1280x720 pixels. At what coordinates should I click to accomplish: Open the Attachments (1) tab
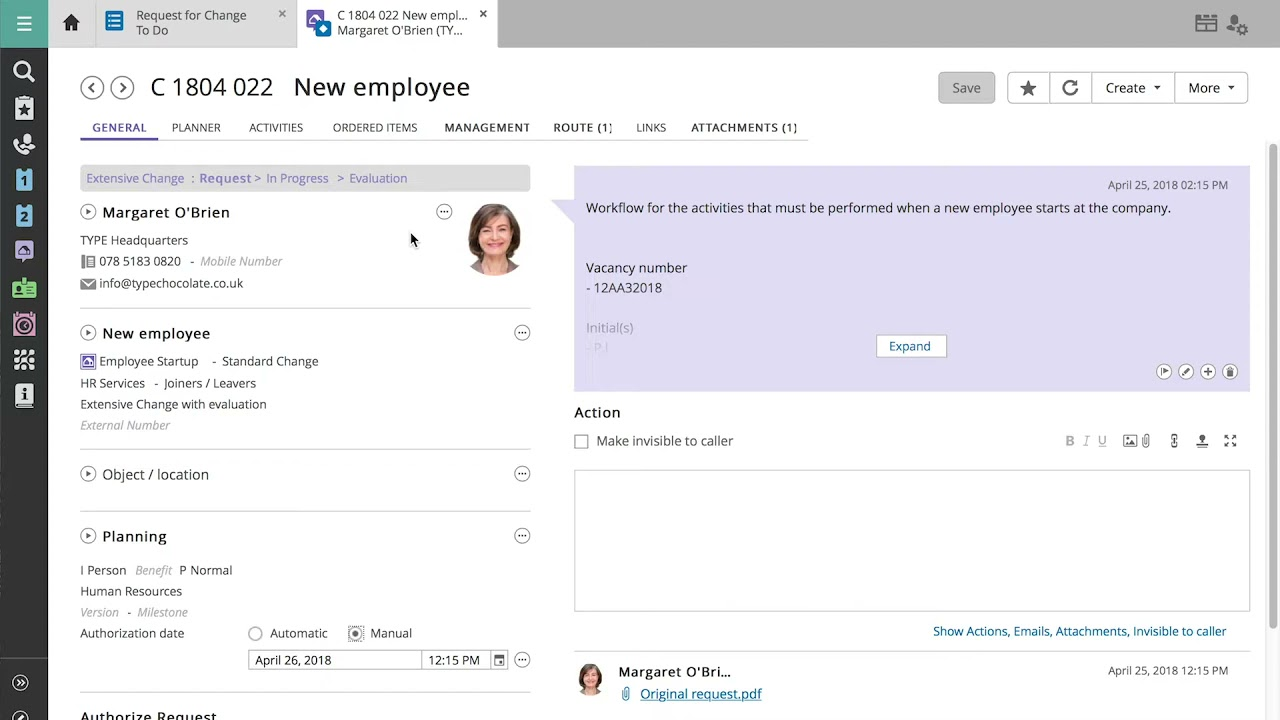[744, 128]
